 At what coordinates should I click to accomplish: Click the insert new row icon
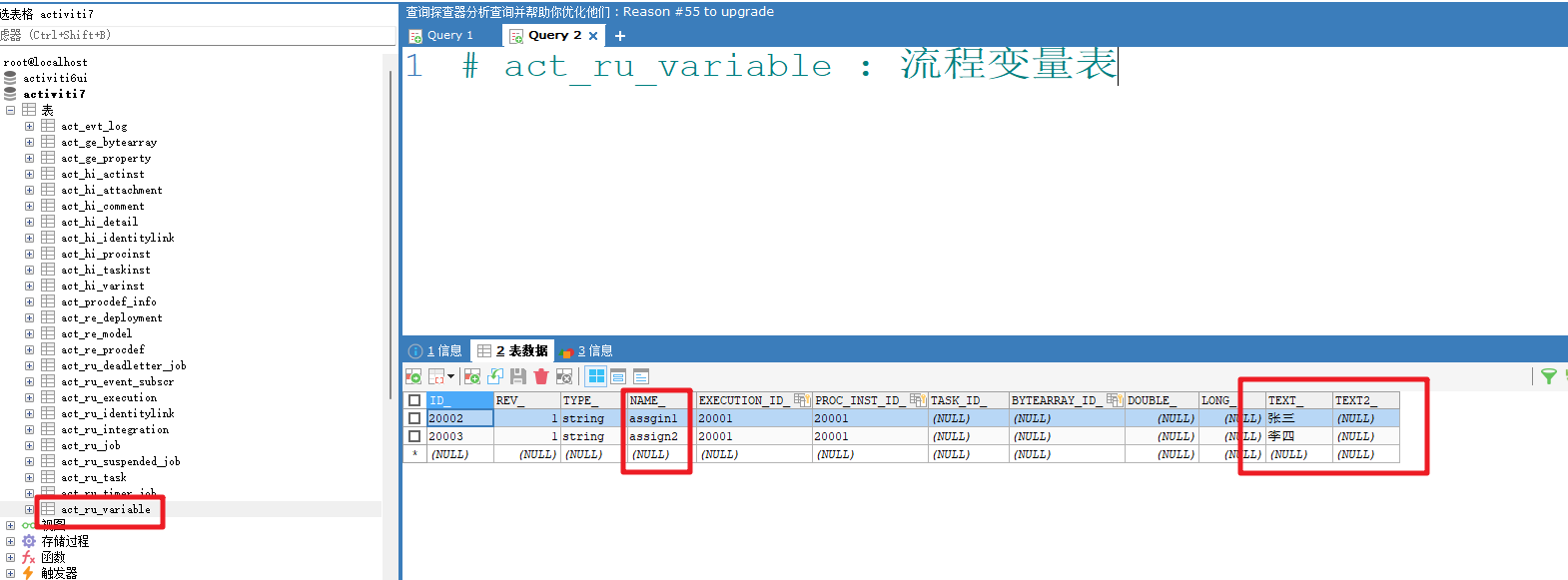tap(472, 376)
